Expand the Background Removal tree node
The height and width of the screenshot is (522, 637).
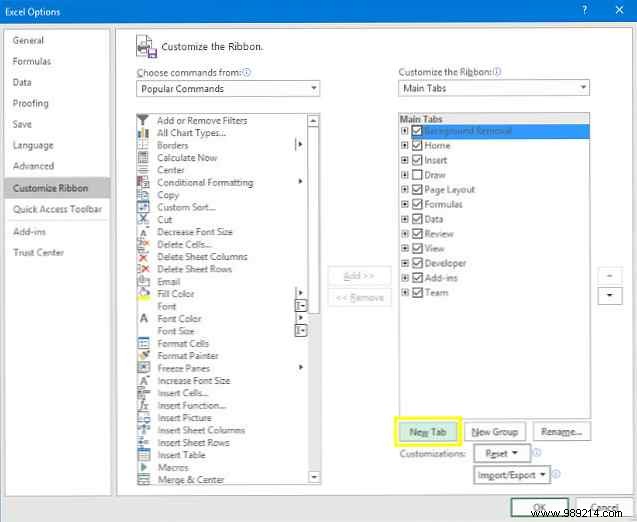pos(404,131)
